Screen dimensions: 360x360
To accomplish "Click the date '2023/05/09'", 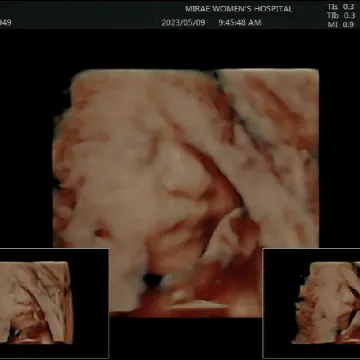I will (x=183, y=23).
